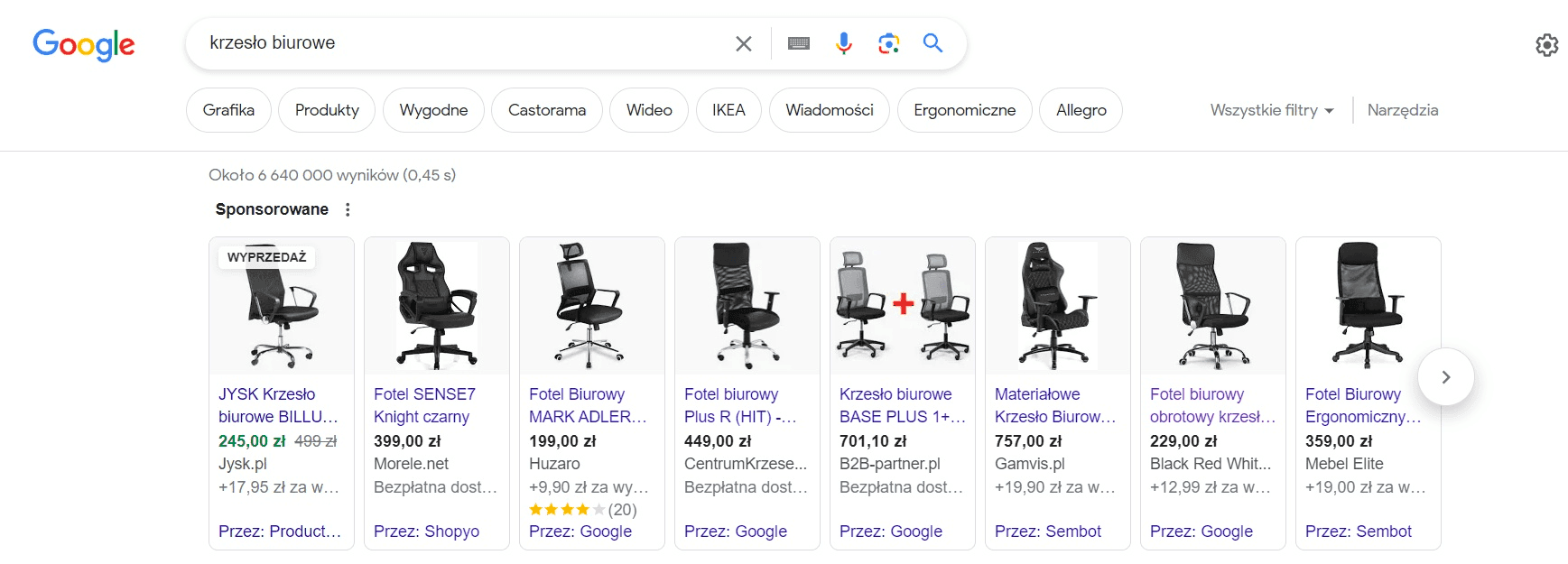Viewport: 1568px width, 564px height.
Task: Switch to the Grafika results tab
Action: 228,109
